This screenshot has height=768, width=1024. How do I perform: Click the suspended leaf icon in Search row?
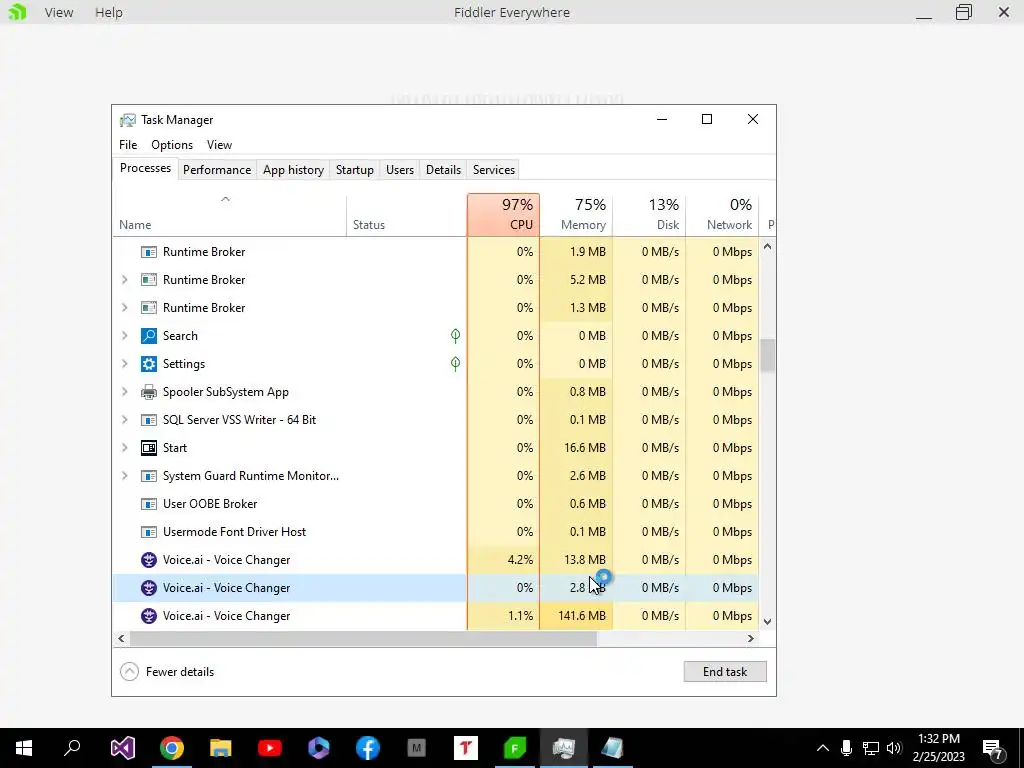tap(455, 336)
